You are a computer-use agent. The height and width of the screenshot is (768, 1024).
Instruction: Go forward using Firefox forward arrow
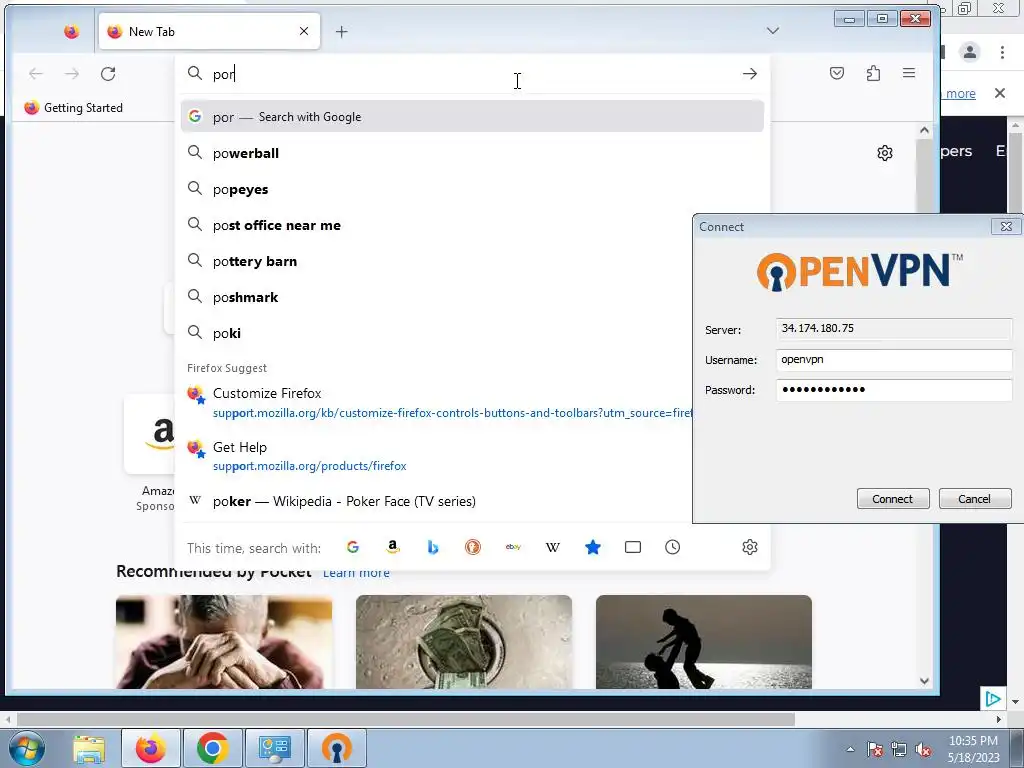[72, 74]
